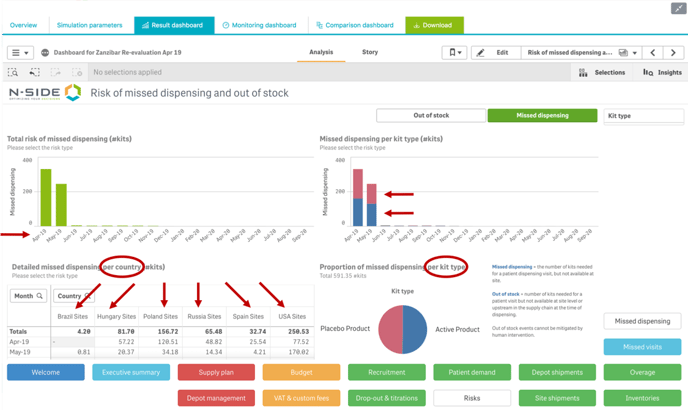688x410 pixels.
Task: Switch to the Monitoring dashboard tab
Action: coord(259,25)
